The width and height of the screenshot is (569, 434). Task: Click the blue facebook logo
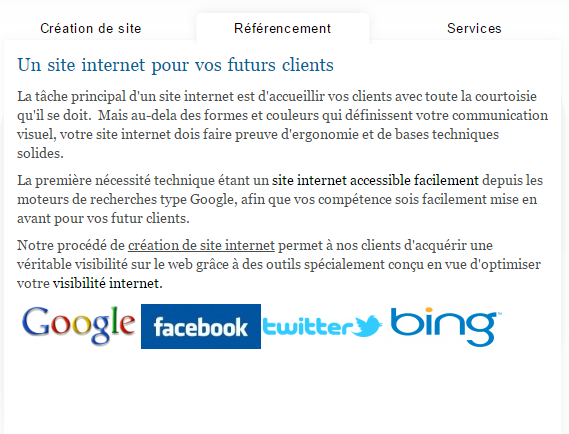(201, 327)
